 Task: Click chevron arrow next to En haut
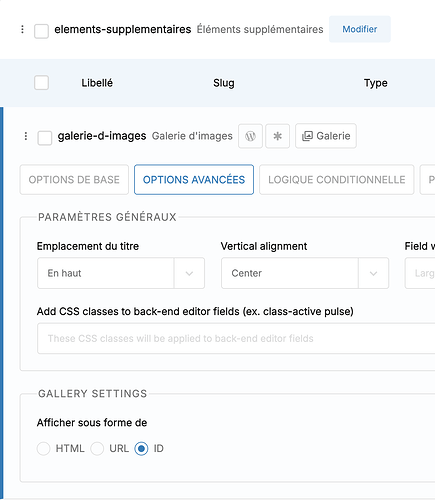(189, 273)
